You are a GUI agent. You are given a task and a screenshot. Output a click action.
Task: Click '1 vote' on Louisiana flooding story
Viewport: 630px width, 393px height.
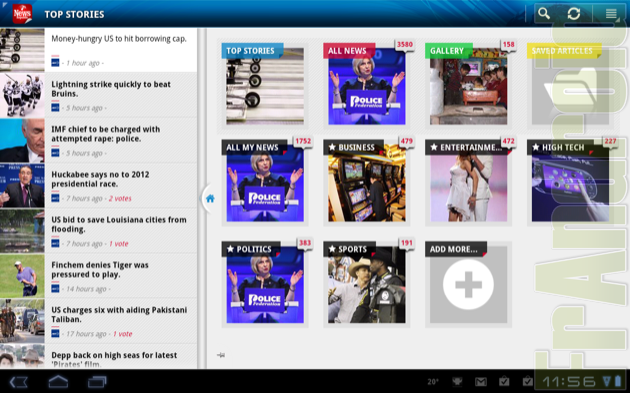119,244
